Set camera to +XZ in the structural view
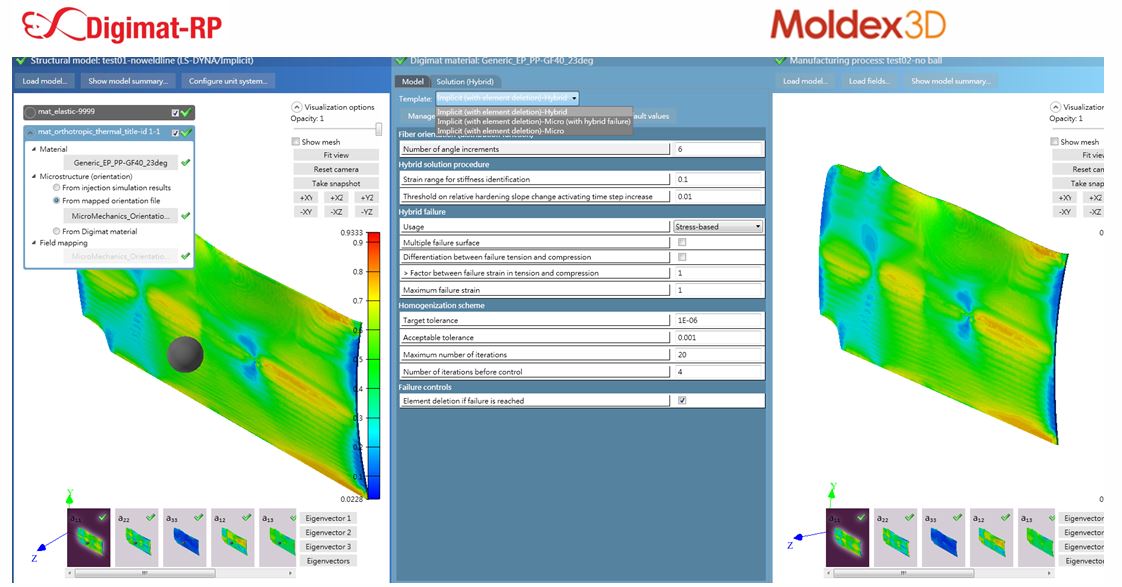Image resolution: width=1122 pixels, height=587 pixels. coord(336,198)
